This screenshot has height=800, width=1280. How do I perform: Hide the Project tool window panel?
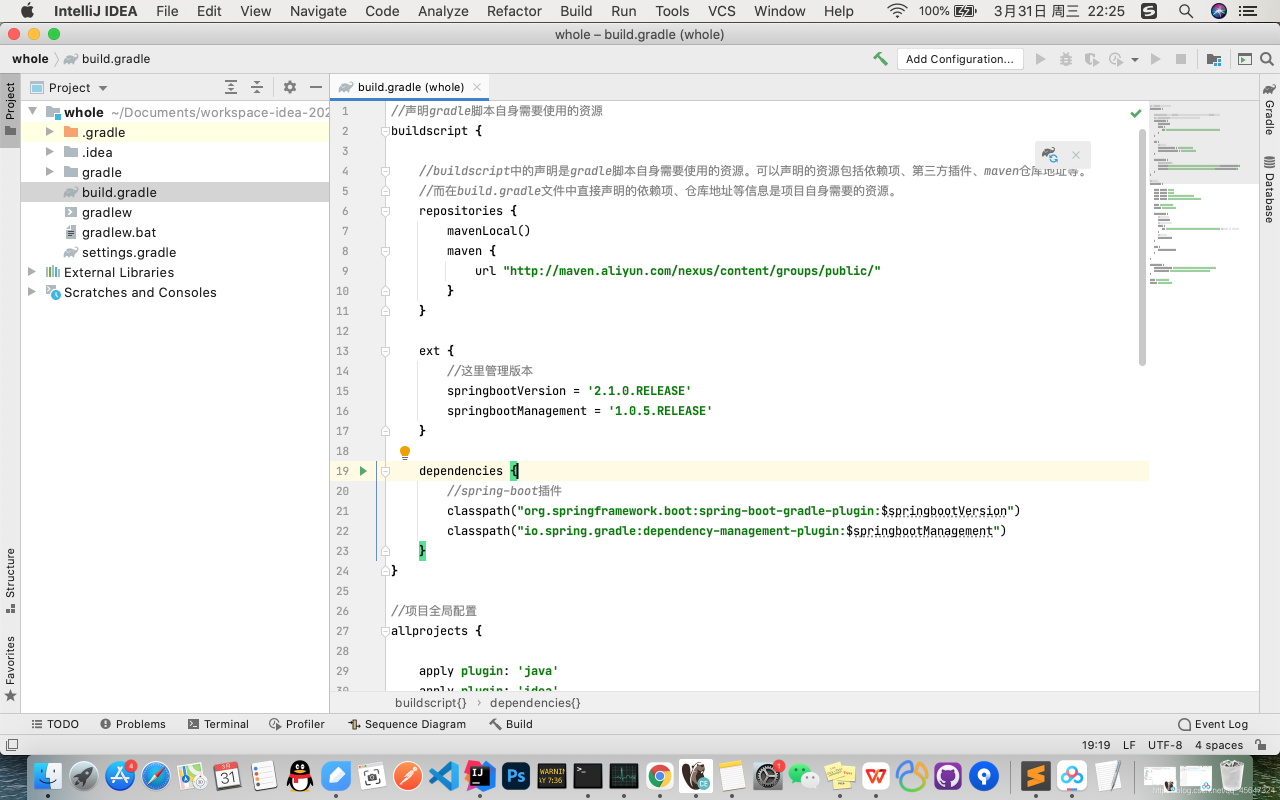[x=316, y=87]
